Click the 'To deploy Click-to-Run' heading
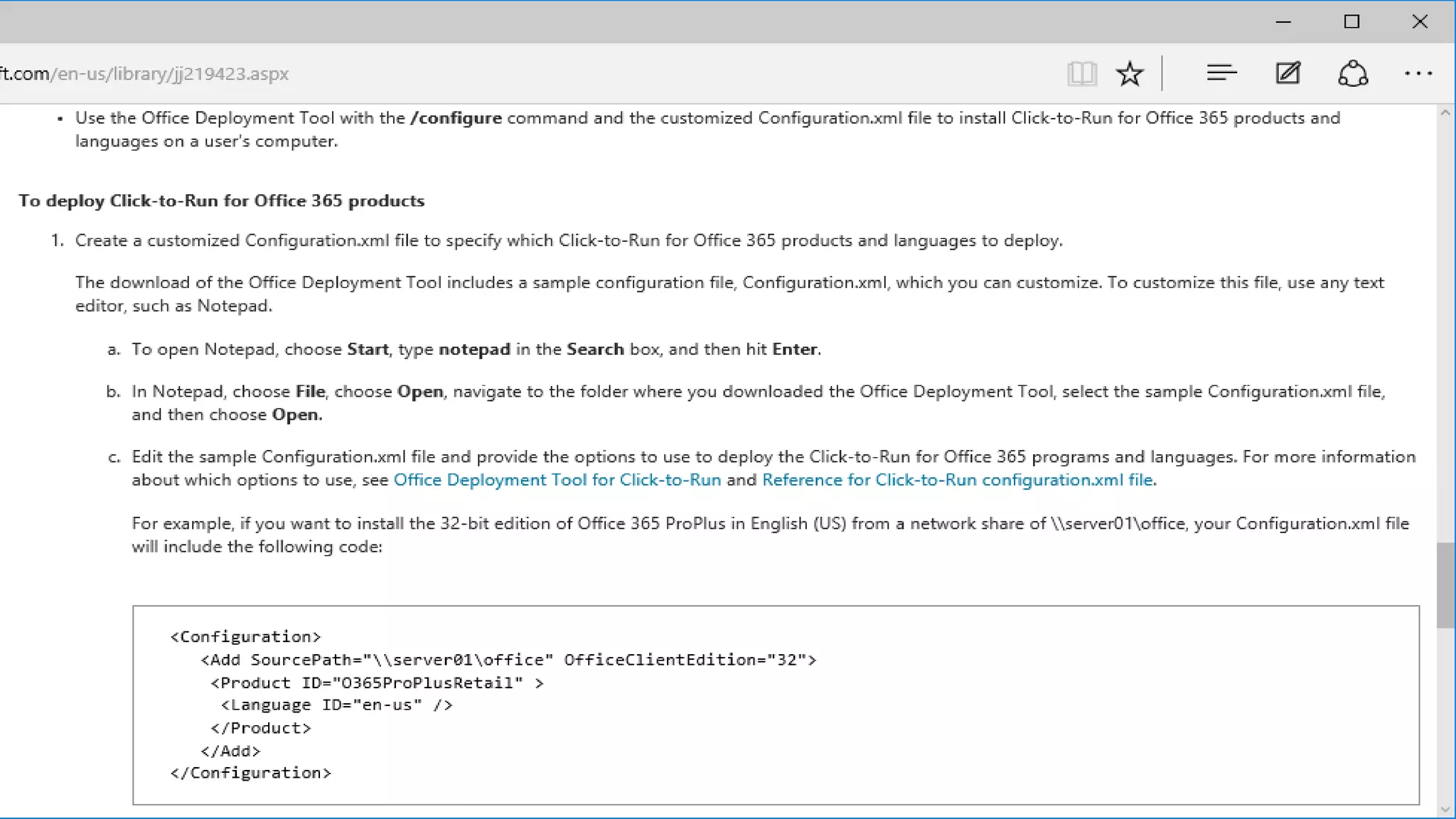The image size is (1456, 819). 221,201
